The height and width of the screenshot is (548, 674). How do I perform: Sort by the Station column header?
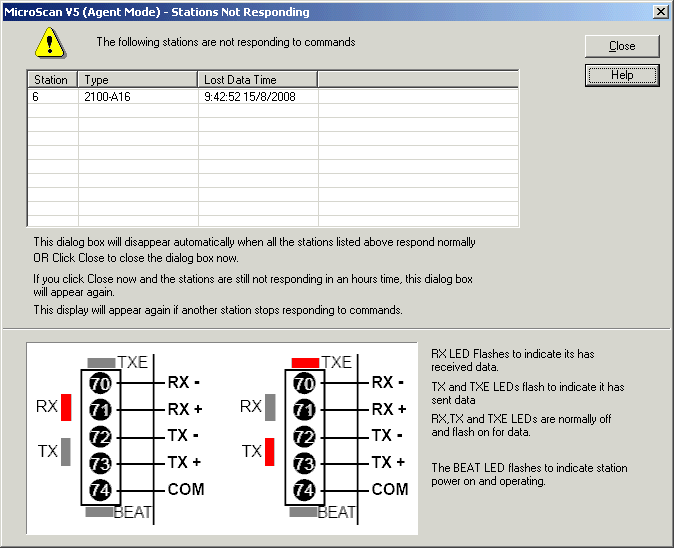pos(52,80)
